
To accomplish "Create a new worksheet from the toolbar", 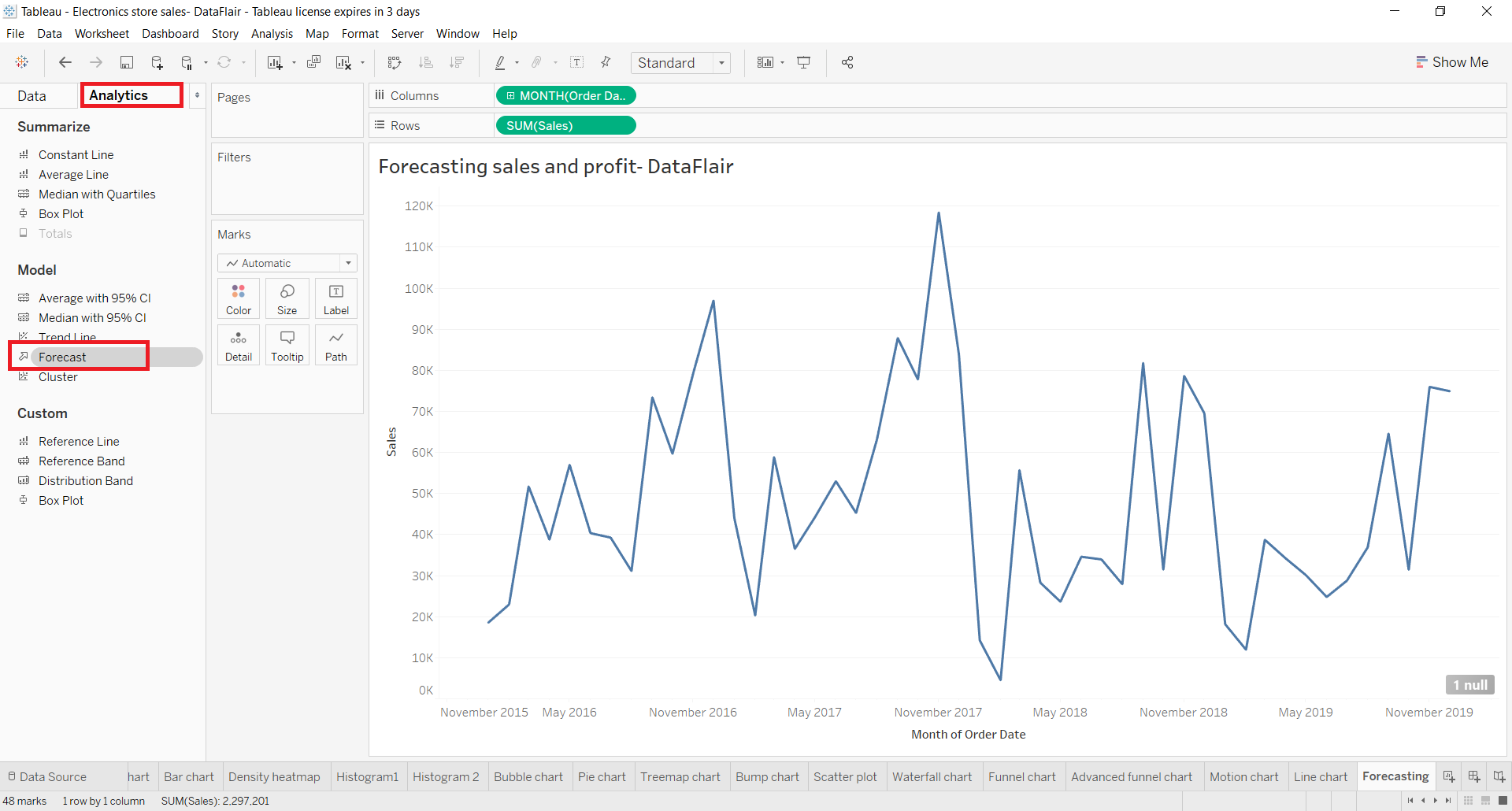I will [x=275, y=62].
